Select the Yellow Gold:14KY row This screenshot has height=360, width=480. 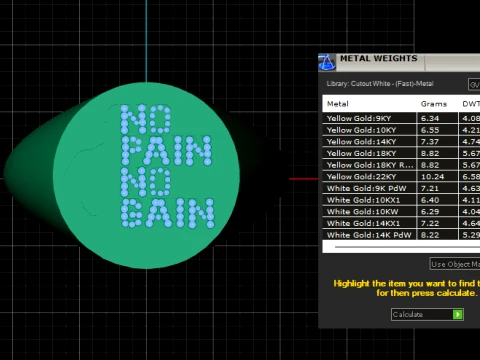tap(401, 142)
